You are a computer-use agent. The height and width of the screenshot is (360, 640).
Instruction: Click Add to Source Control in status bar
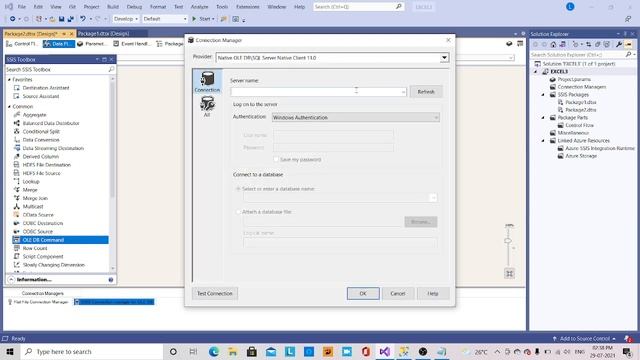(584, 338)
